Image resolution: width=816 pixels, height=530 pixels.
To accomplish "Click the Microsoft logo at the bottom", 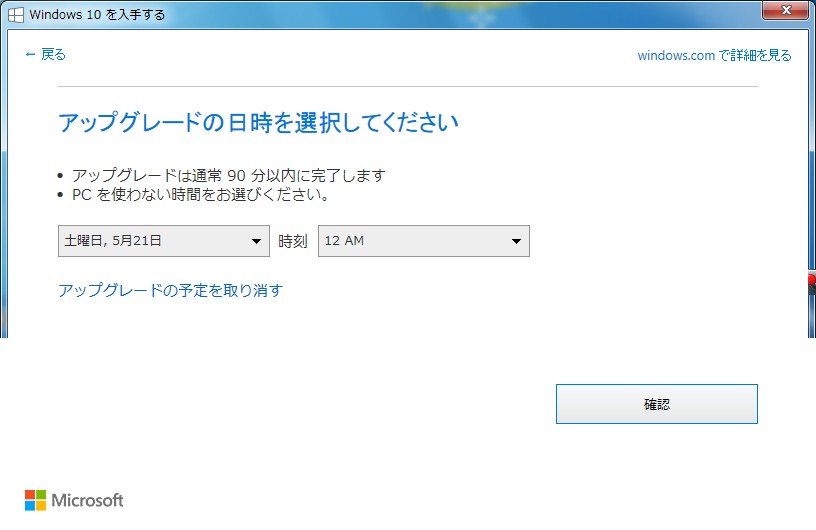I will click(74, 500).
